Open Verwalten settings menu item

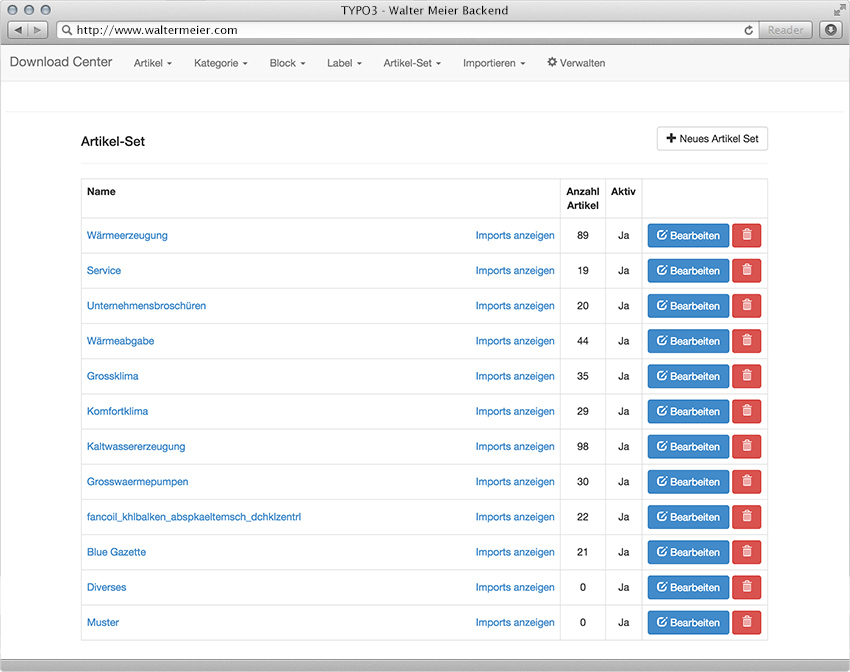(x=576, y=63)
